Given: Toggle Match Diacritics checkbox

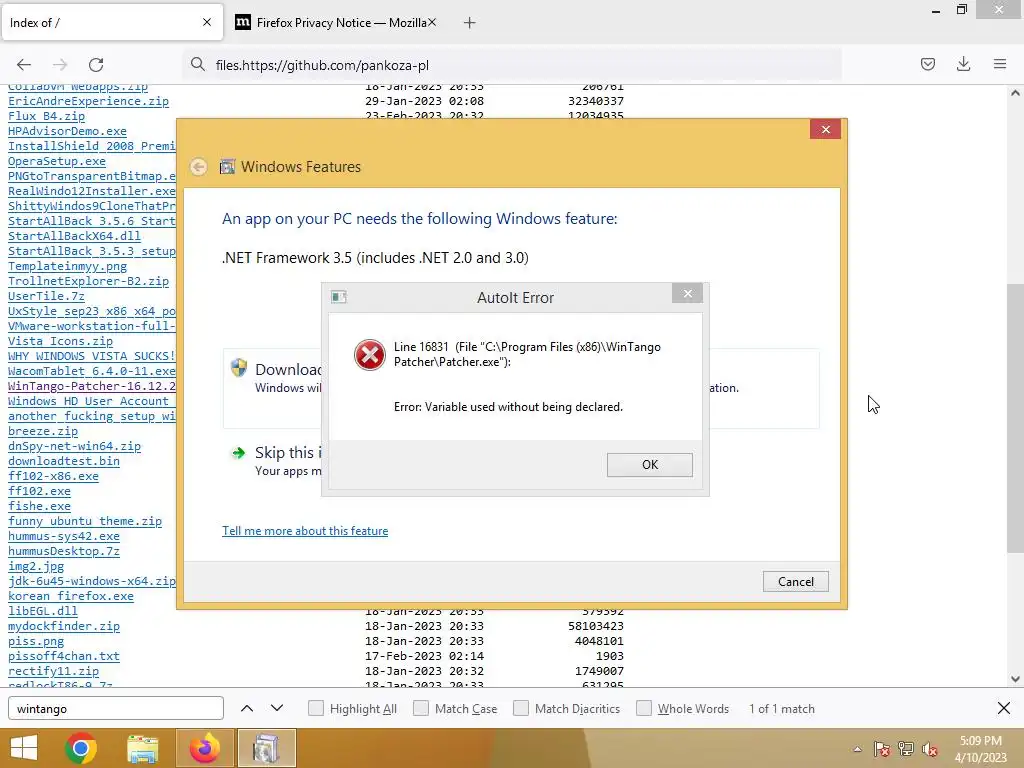Looking at the screenshot, I should pos(520,708).
